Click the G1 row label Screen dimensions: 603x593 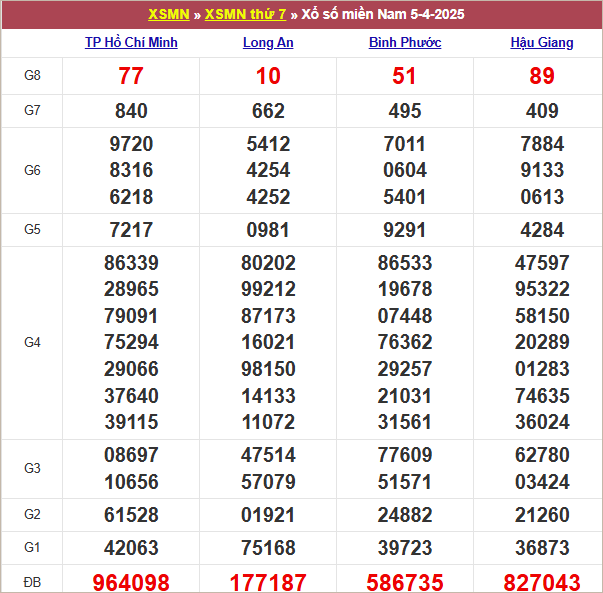32,548
